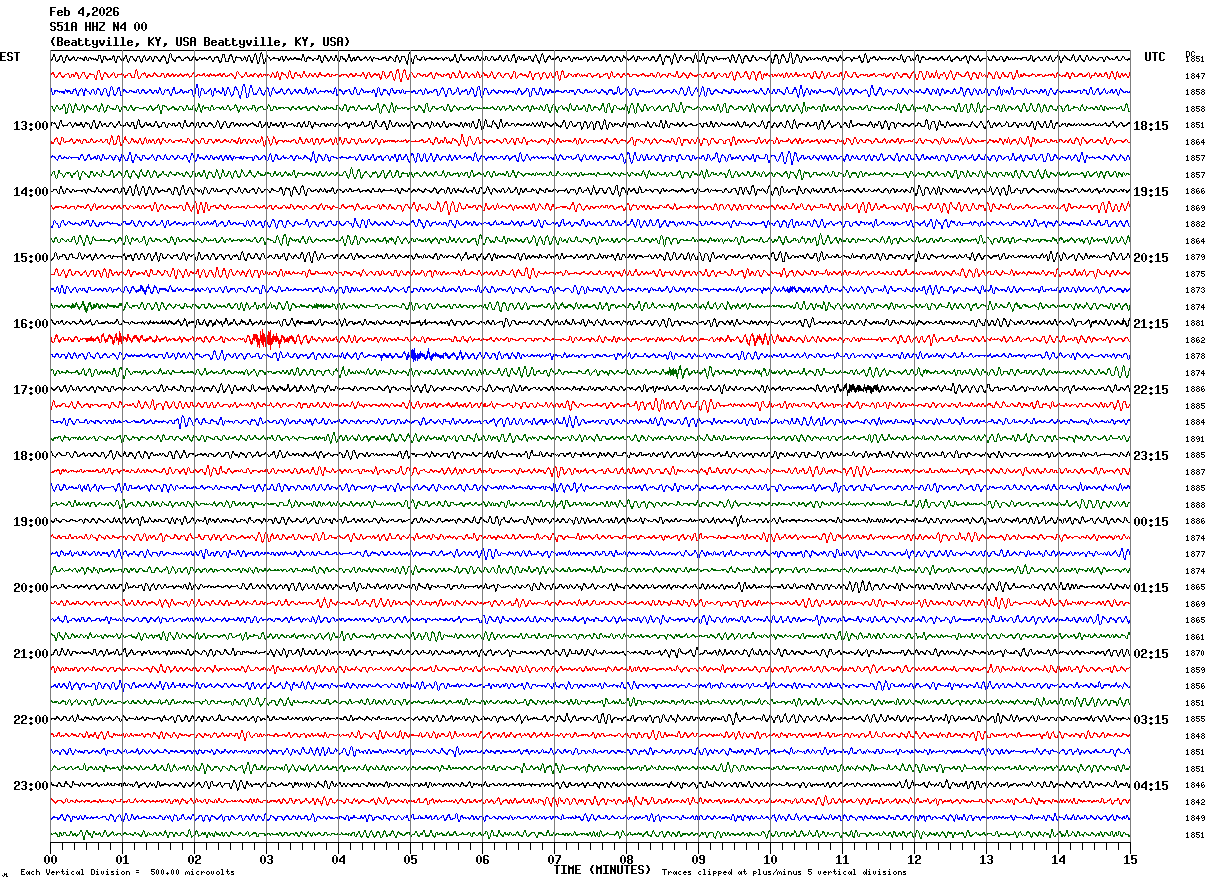Click minute axis tick label 10
Viewport: 1210px width, 886px height.
[x=770, y=859]
